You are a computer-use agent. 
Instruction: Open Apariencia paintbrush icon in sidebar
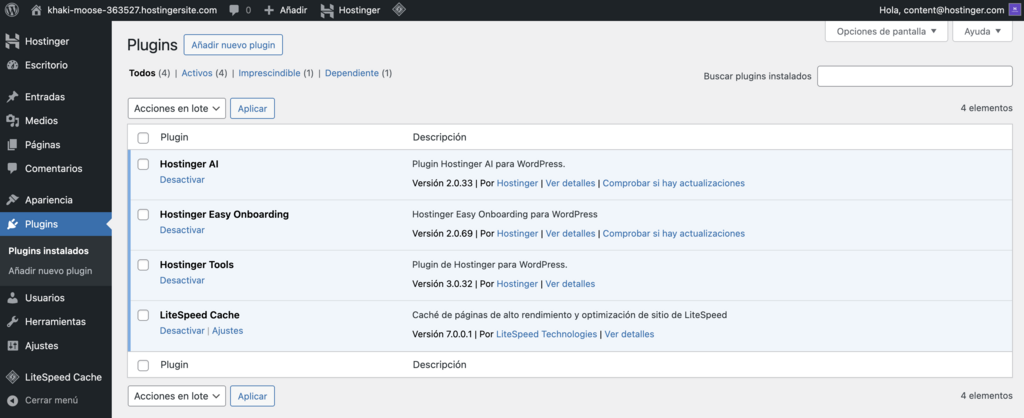click(12, 200)
